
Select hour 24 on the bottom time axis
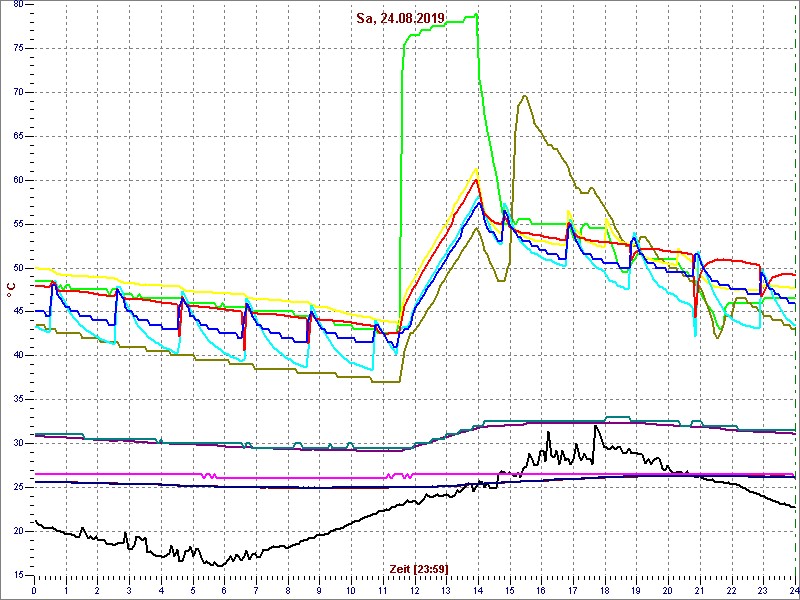pyautogui.click(x=793, y=589)
